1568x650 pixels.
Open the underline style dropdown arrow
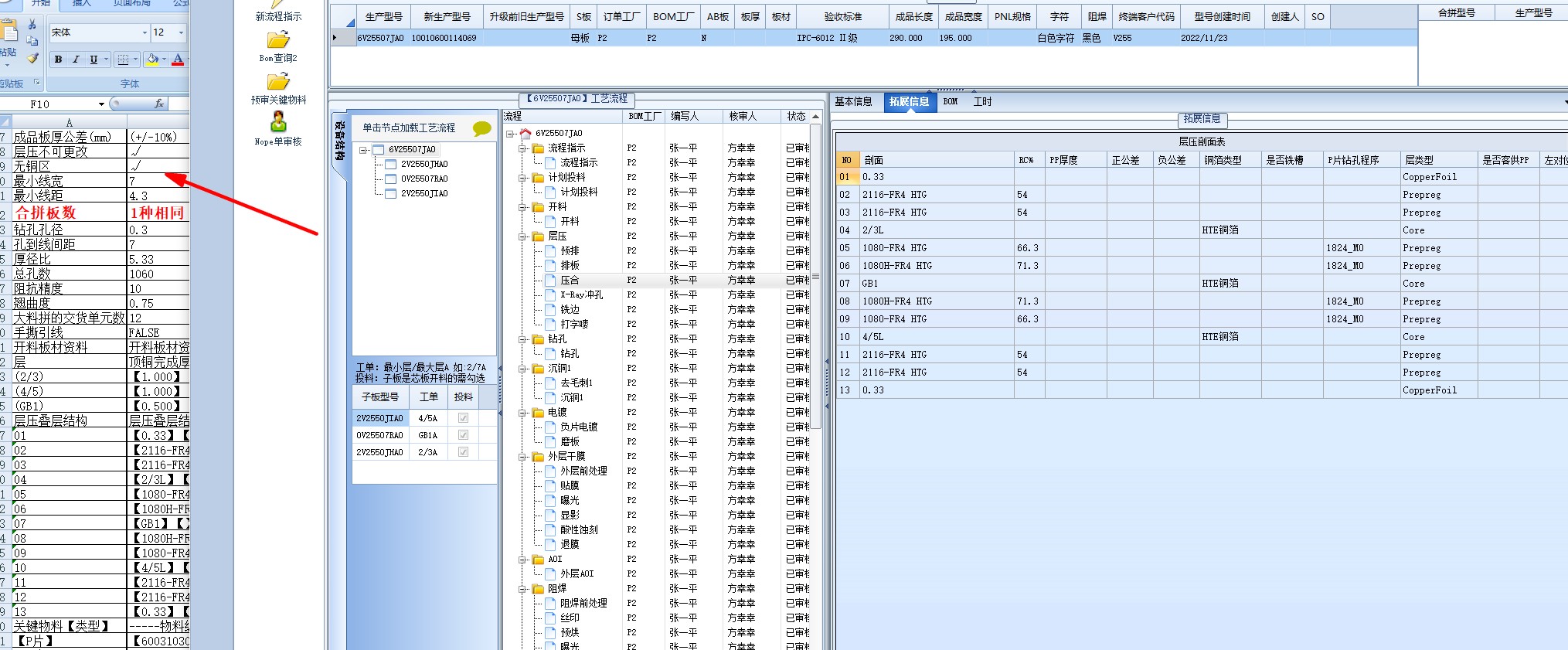pyautogui.click(x=106, y=60)
